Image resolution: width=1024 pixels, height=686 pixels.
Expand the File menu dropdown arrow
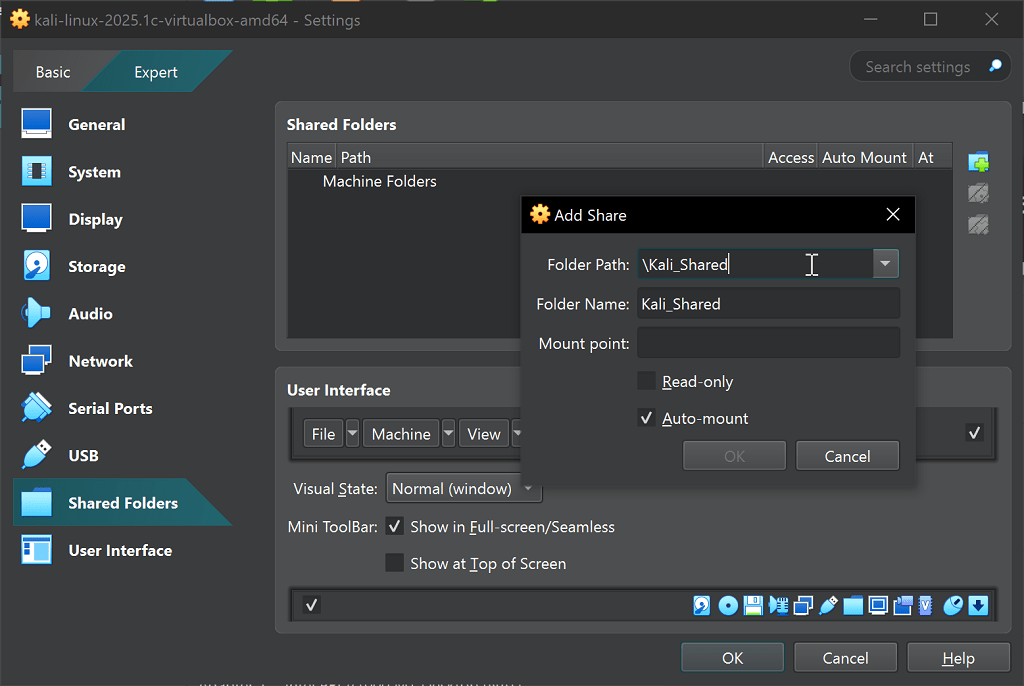tap(353, 434)
